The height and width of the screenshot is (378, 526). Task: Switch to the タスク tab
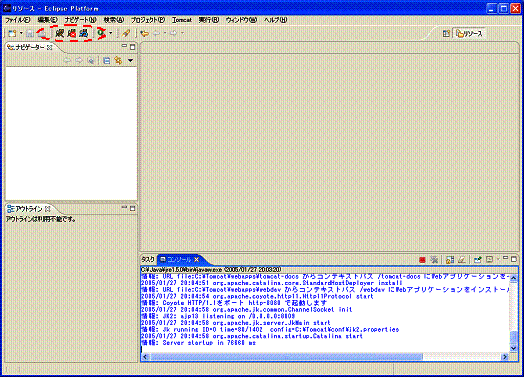point(148,260)
